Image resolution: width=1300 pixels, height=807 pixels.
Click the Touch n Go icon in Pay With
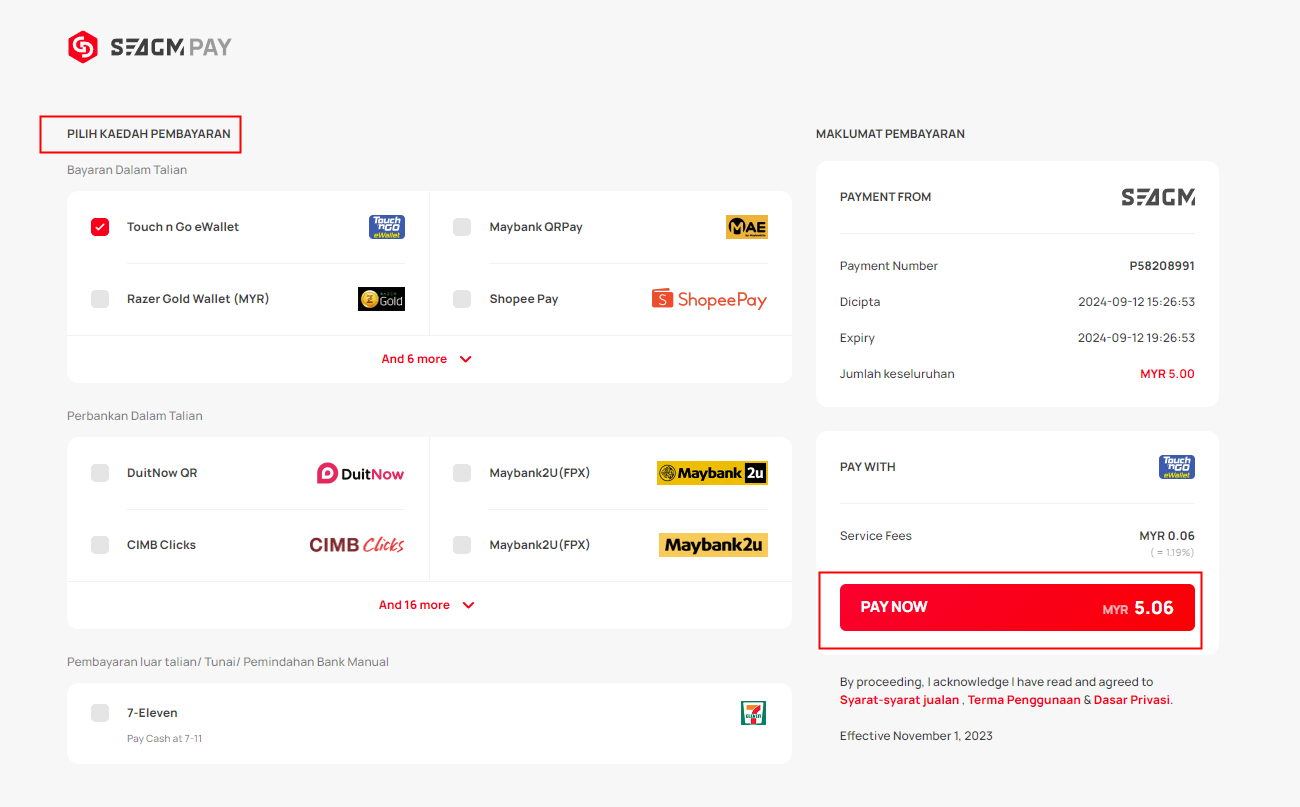tap(1177, 467)
